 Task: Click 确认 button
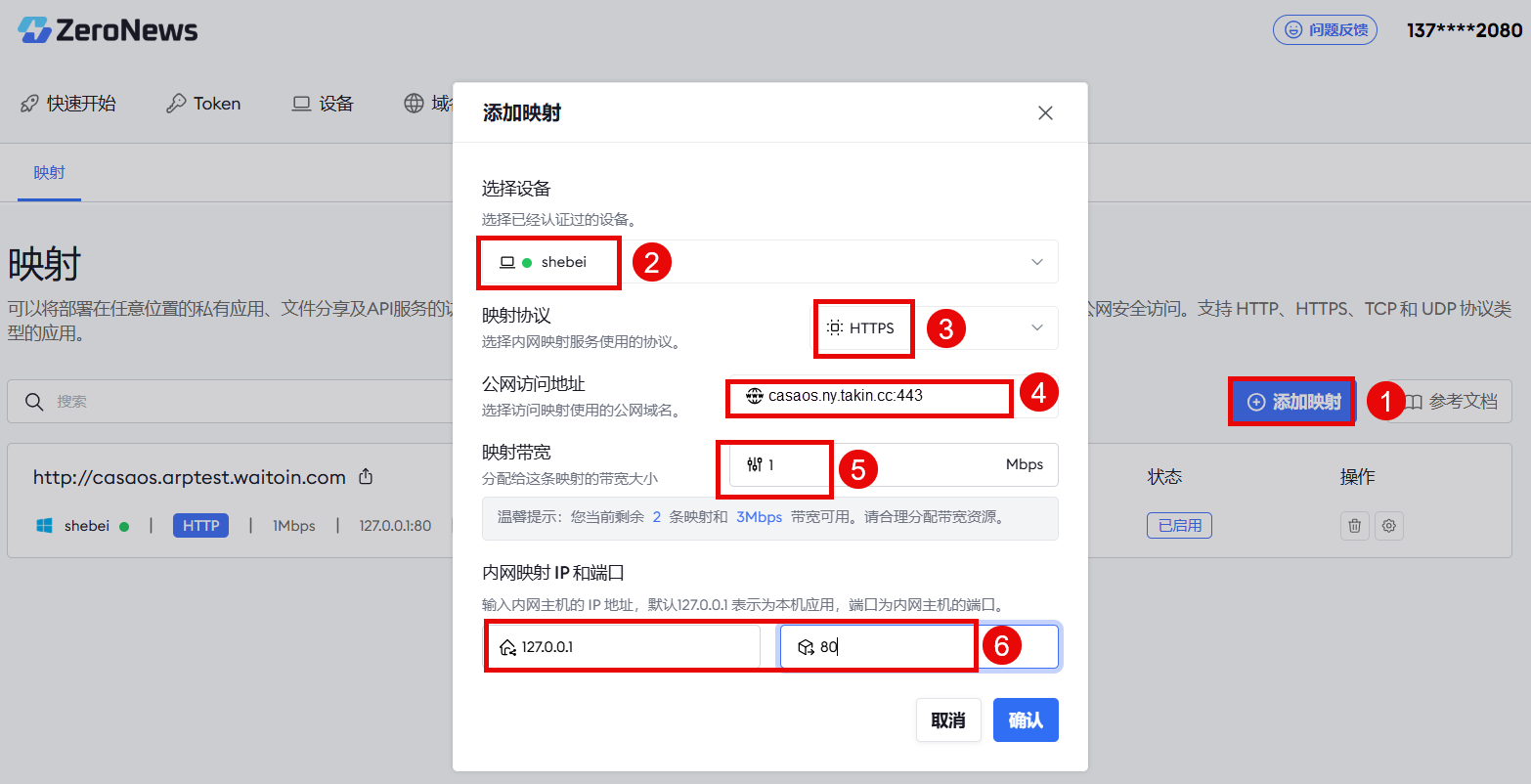point(1026,720)
